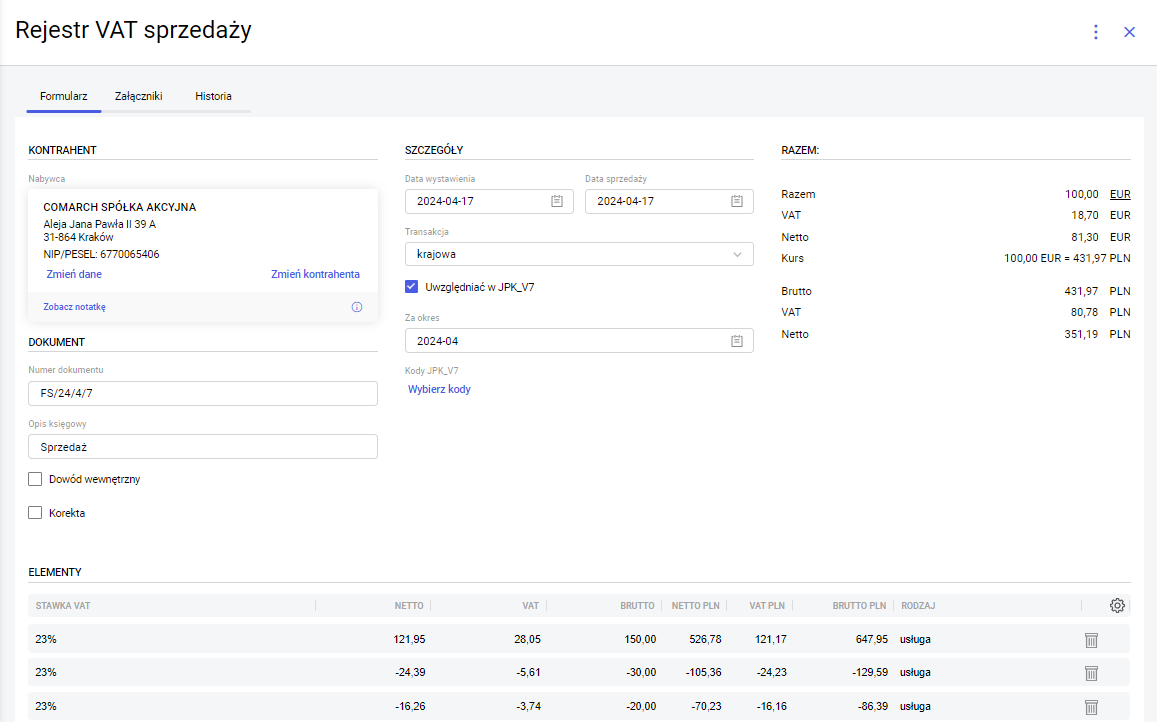Delete the -24,39 netto row
The width and height of the screenshot is (1157, 722).
1092,673
